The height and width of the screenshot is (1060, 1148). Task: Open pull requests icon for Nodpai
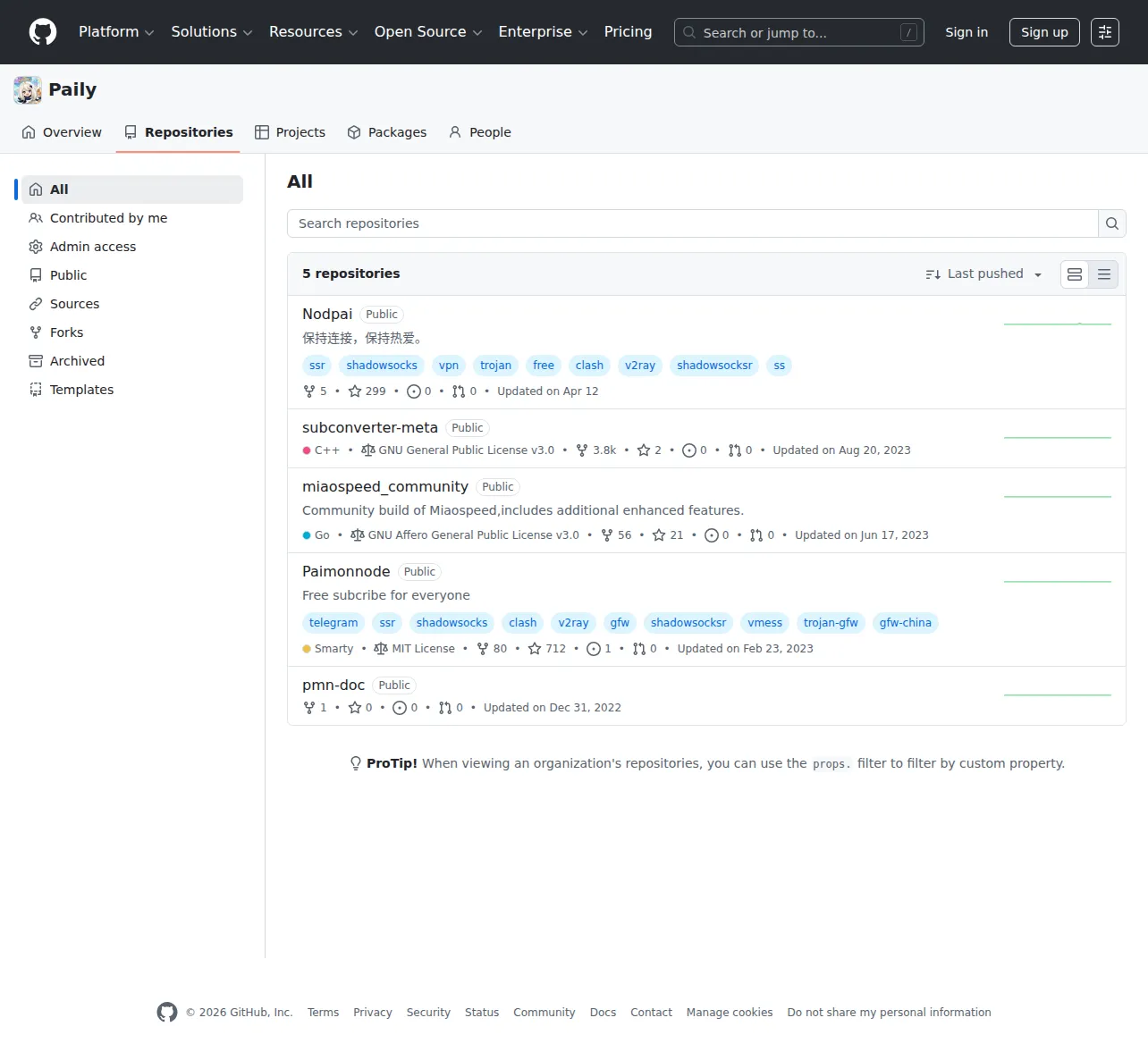coord(459,391)
